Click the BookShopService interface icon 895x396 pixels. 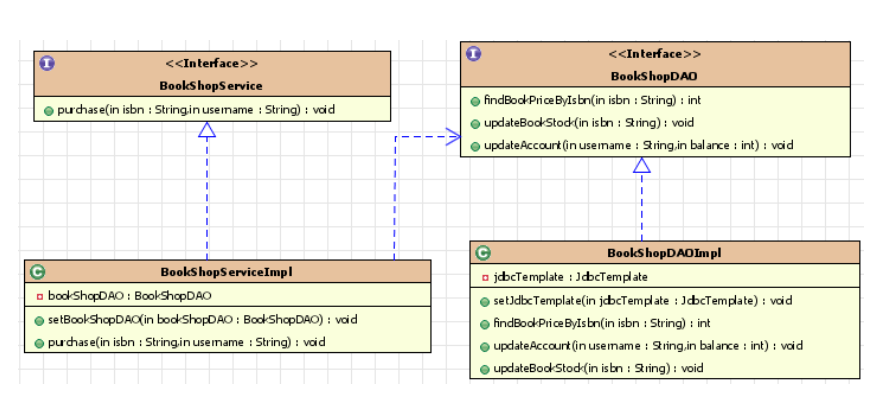(x=47, y=63)
